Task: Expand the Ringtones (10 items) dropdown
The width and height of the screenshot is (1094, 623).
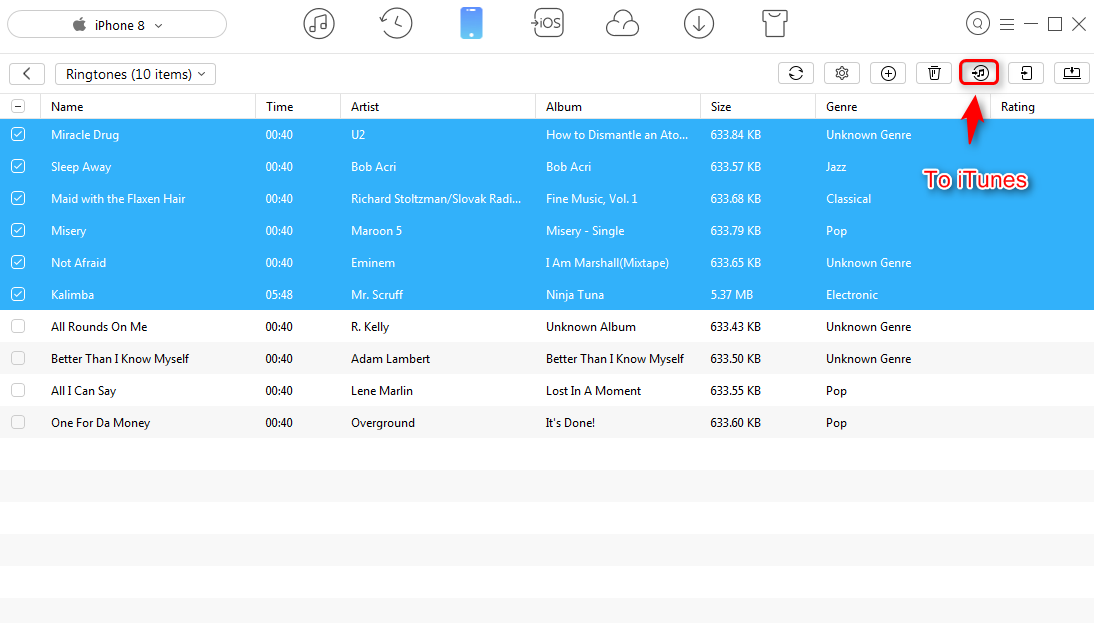Action: pyautogui.click(x=135, y=74)
